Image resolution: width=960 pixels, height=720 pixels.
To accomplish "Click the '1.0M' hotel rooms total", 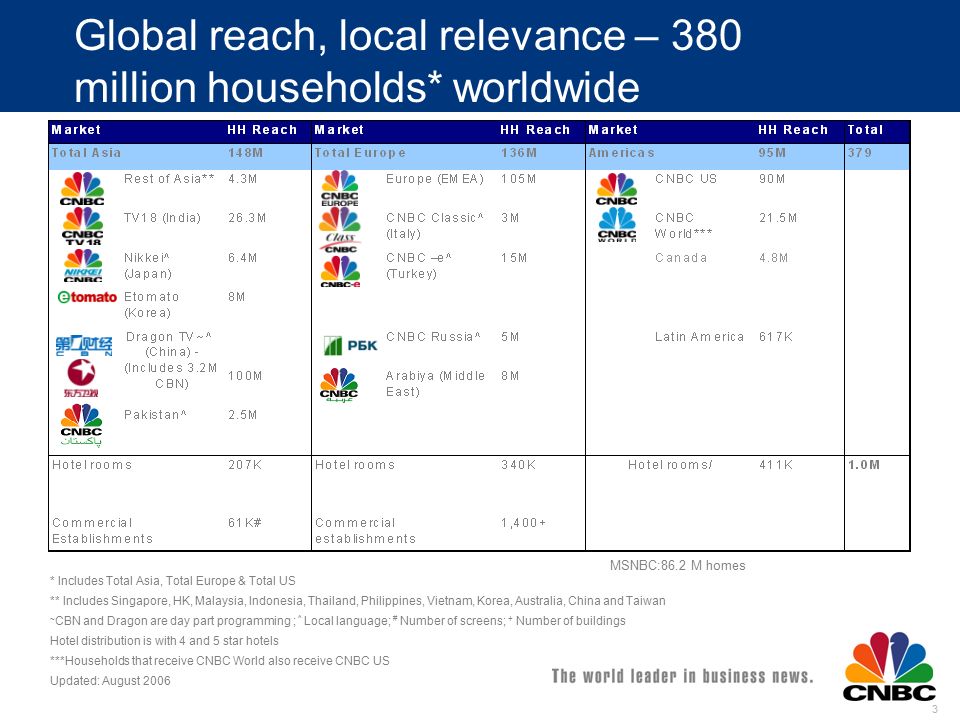I will click(x=863, y=465).
